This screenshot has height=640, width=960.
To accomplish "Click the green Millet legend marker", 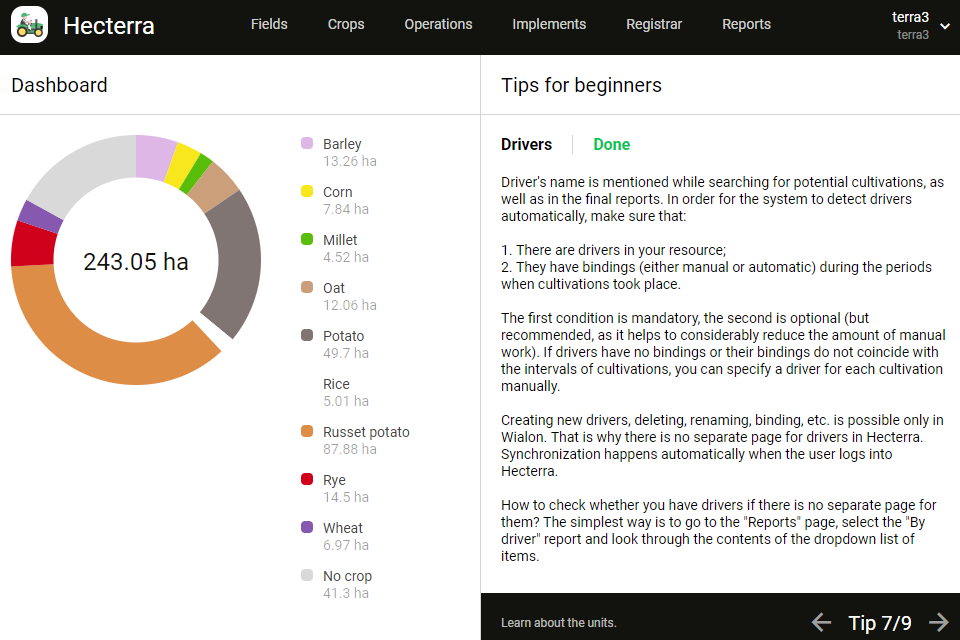I will [x=307, y=240].
